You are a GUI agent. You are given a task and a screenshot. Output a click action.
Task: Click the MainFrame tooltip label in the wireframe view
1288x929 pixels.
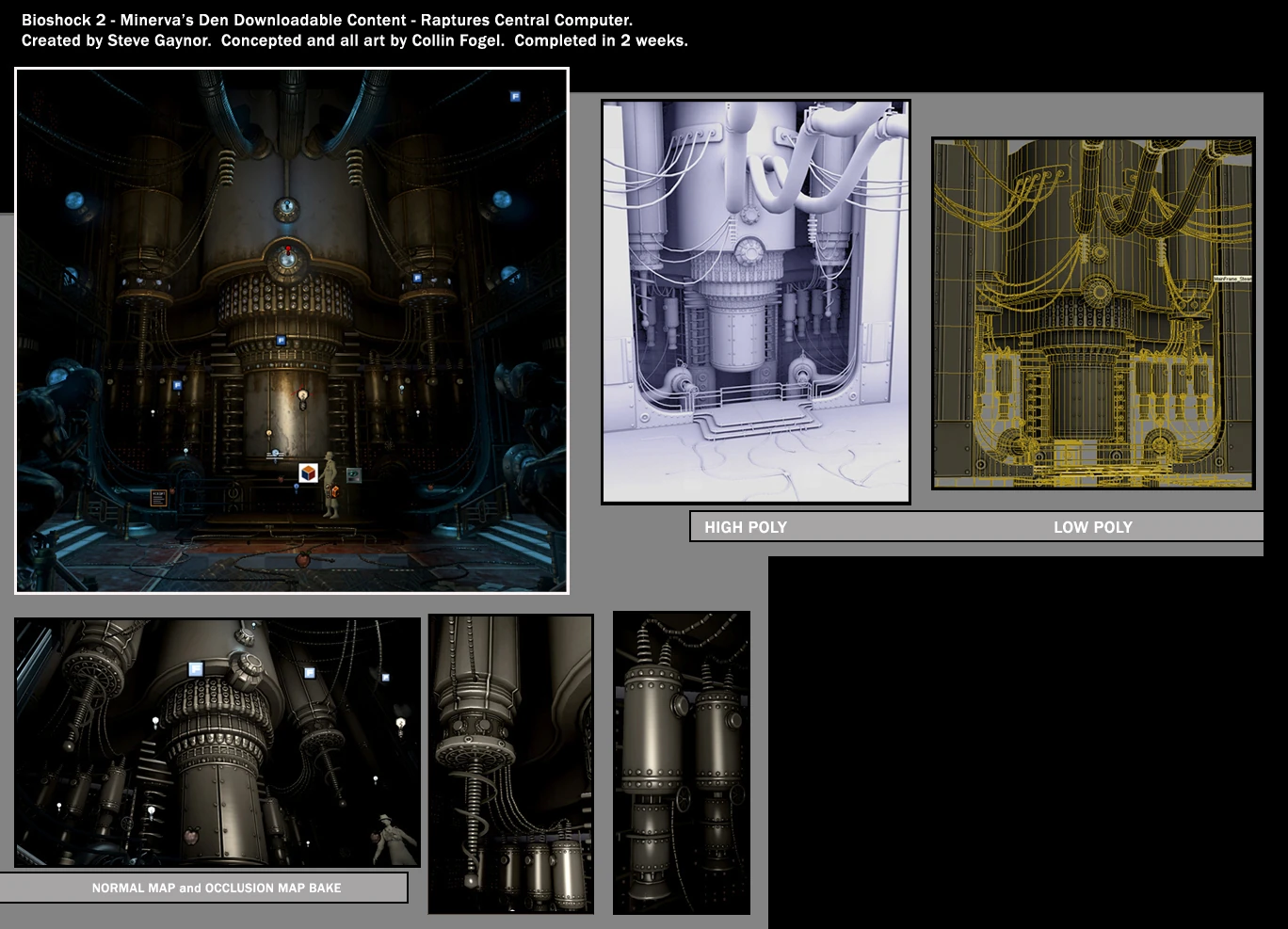(1232, 279)
